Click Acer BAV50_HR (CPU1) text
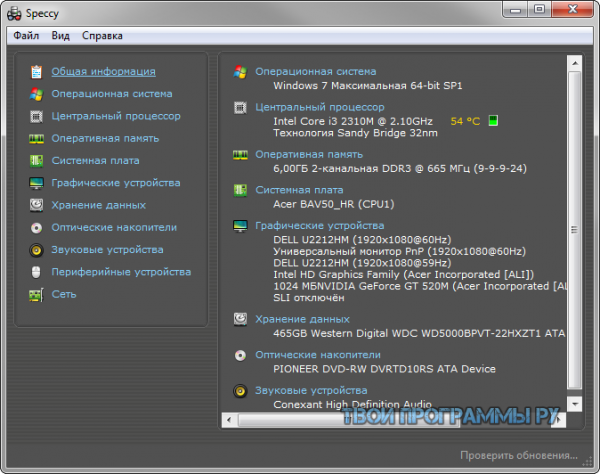This screenshot has height=474, width=600. [x=334, y=204]
